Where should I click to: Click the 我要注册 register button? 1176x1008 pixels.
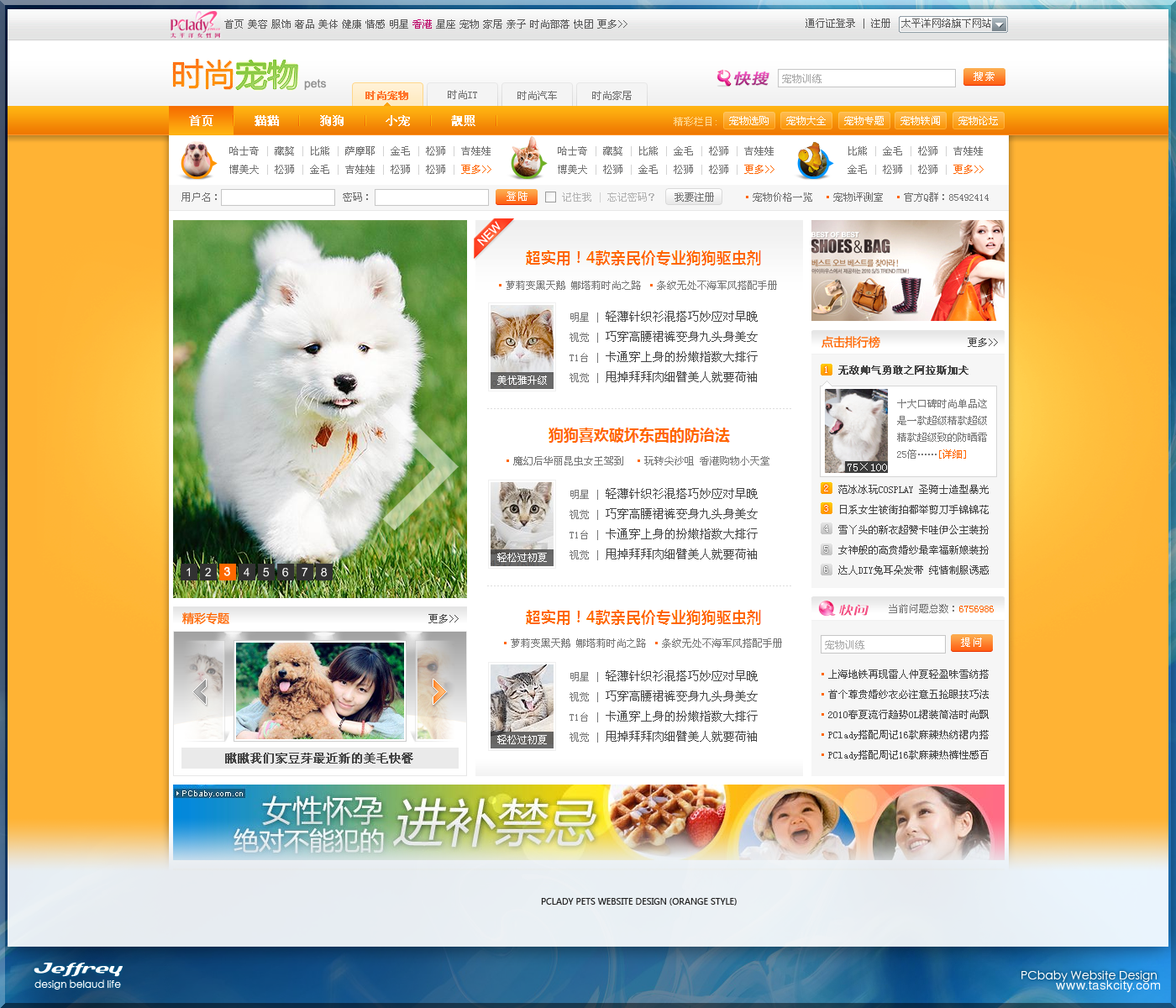pyautogui.click(x=694, y=197)
